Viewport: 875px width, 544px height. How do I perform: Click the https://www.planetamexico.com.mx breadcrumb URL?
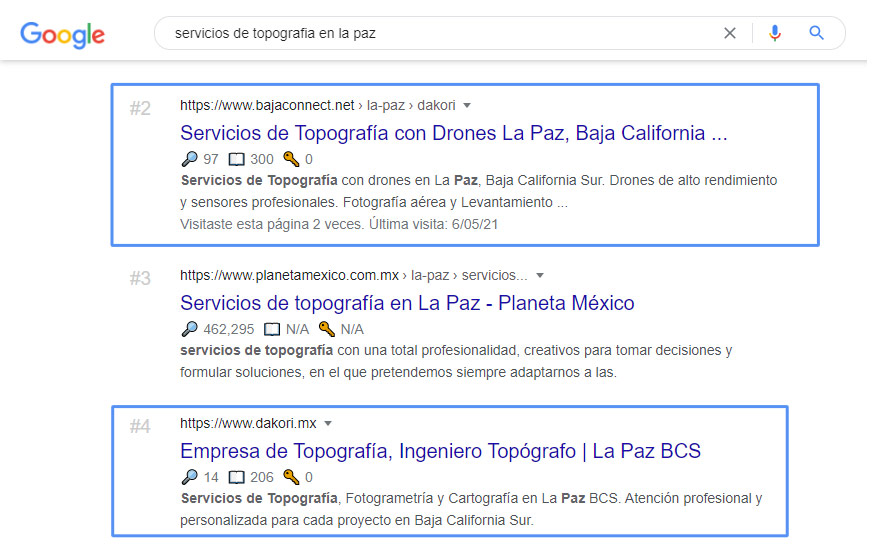click(289, 276)
